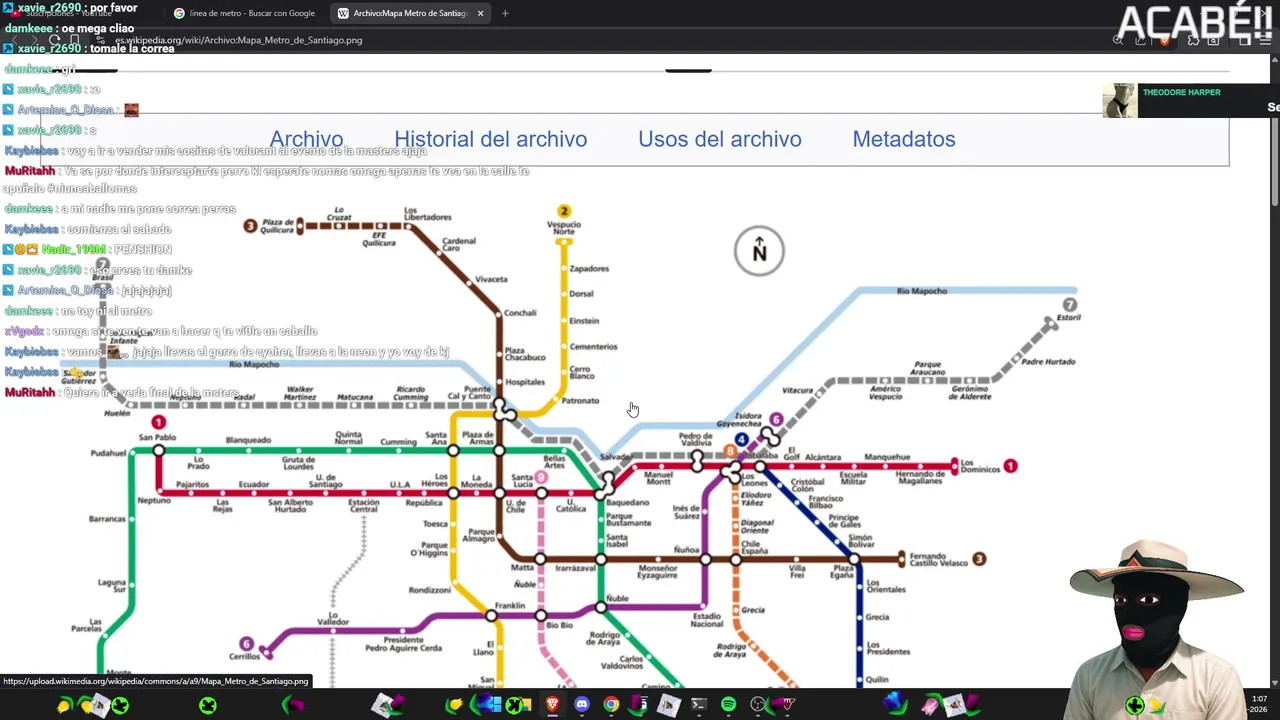Image resolution: width=1280 pixels, height=720 pixels.
Task: Open Discord from the taskbar
Action: (x=582, y=705)
